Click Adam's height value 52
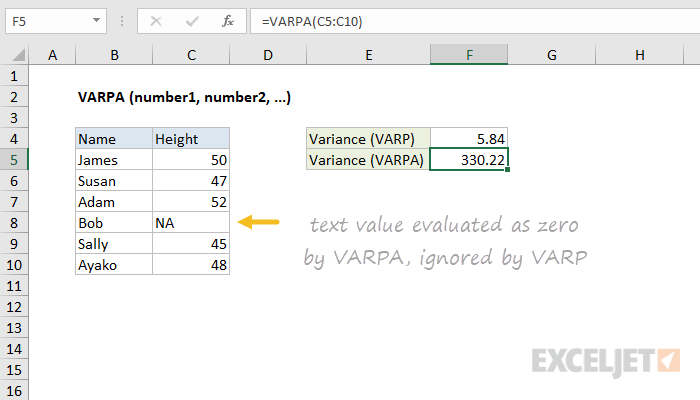This screenshot has height=400, width=700. click(x=191, y=202)
